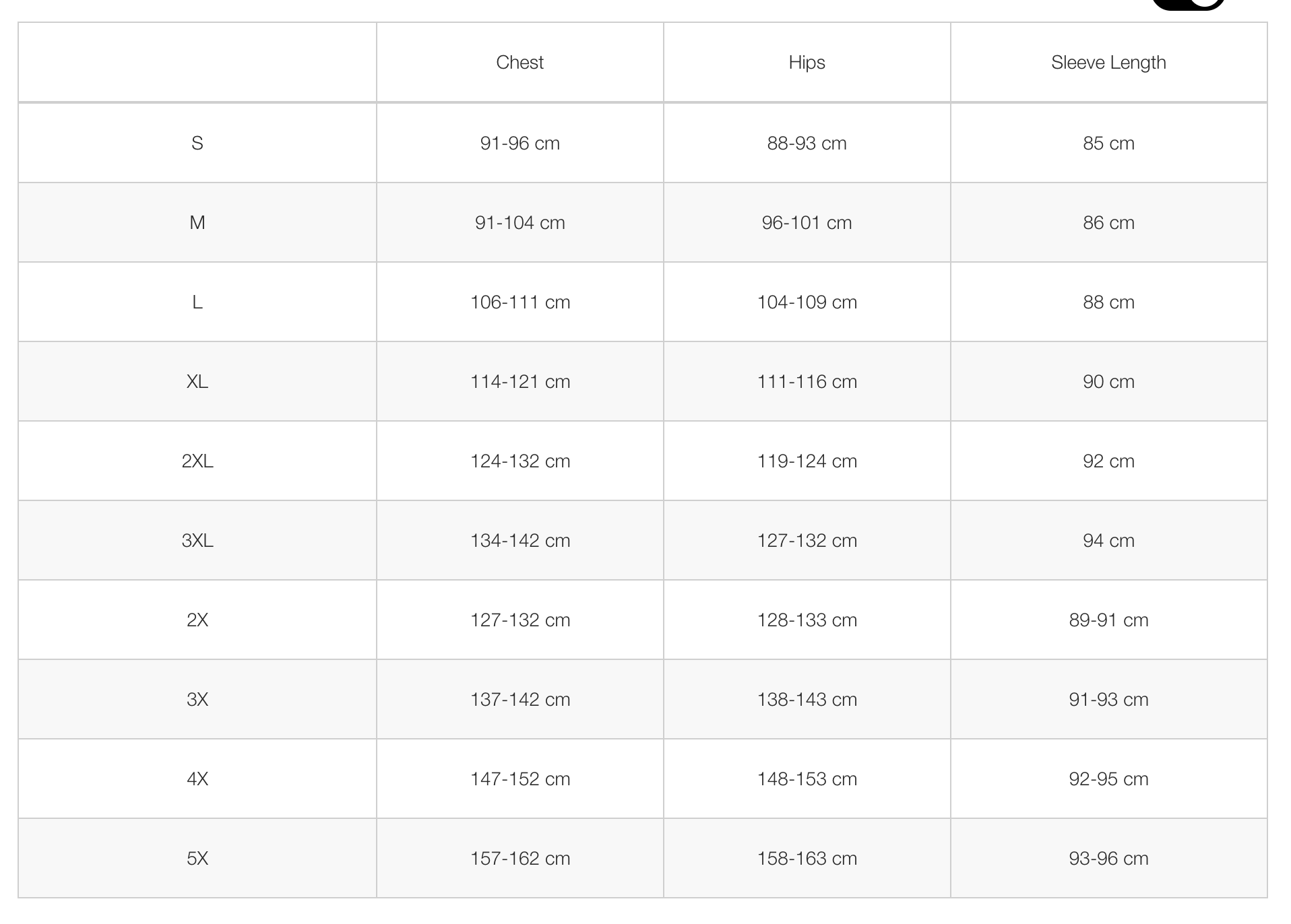
Task: Toggle the black switch above the table
Action: pyautogui.click(x=1188, y=3)
